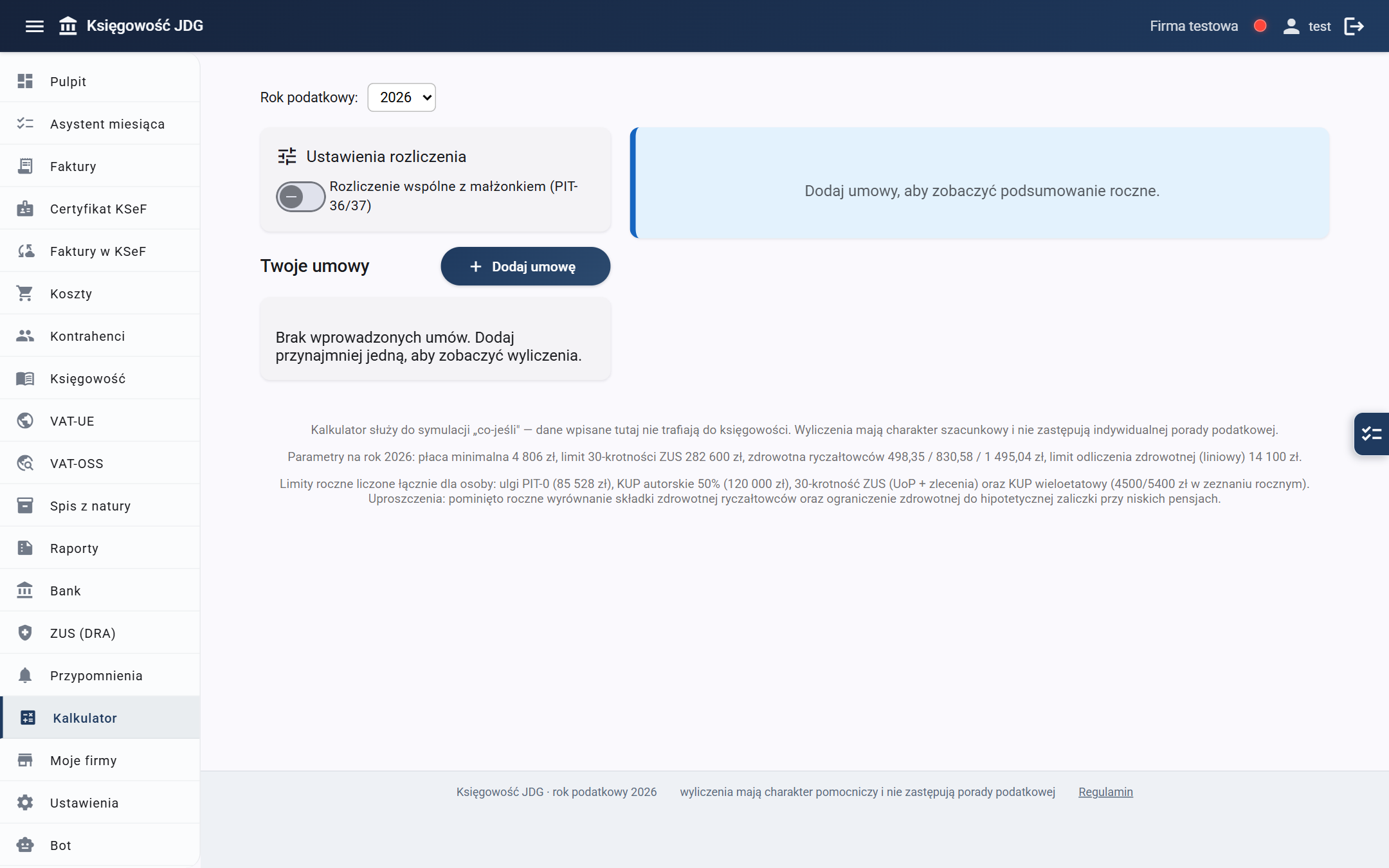Click the Koszty shopping cart icon

25,294
